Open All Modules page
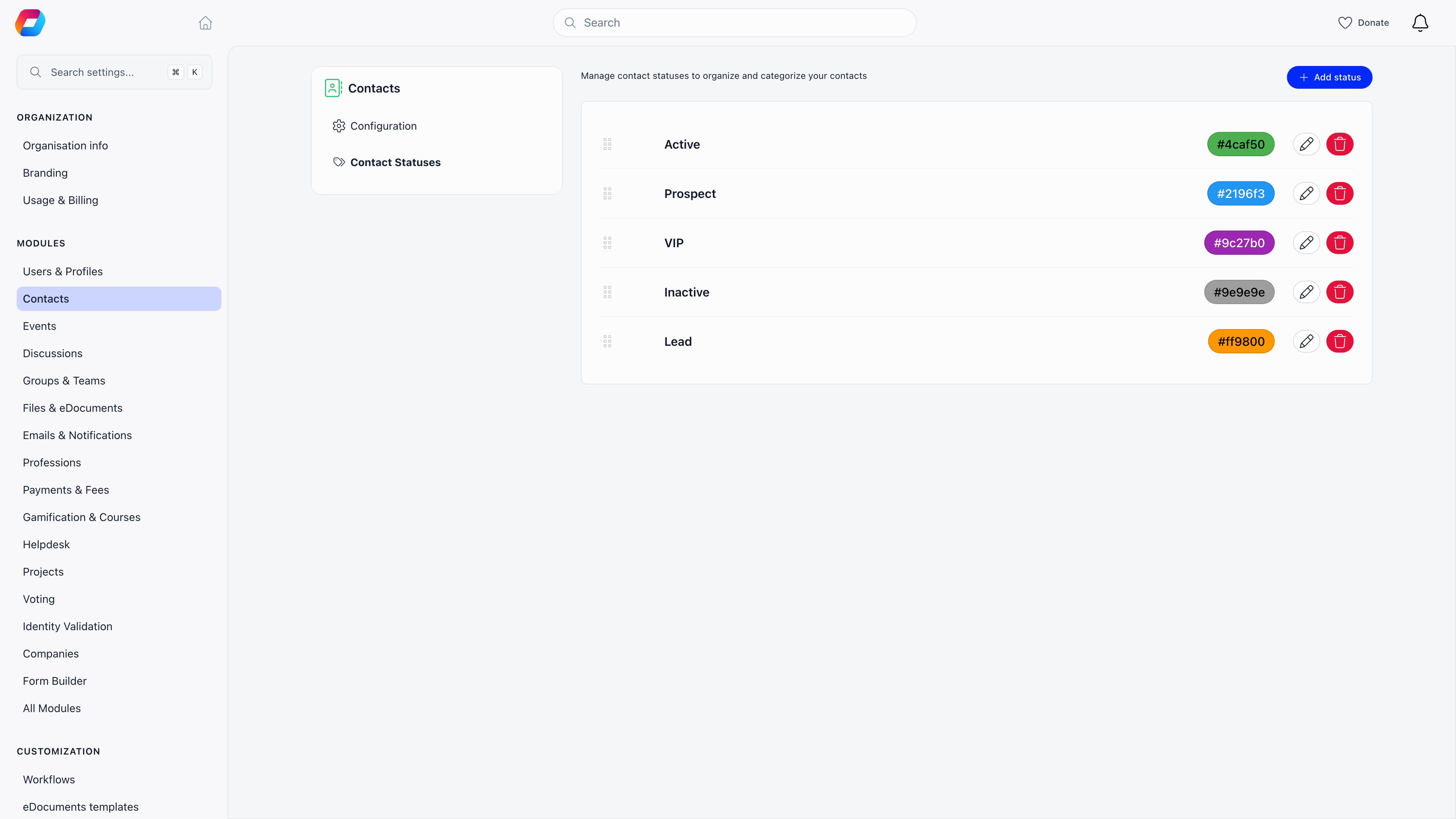 click(52, 708)
